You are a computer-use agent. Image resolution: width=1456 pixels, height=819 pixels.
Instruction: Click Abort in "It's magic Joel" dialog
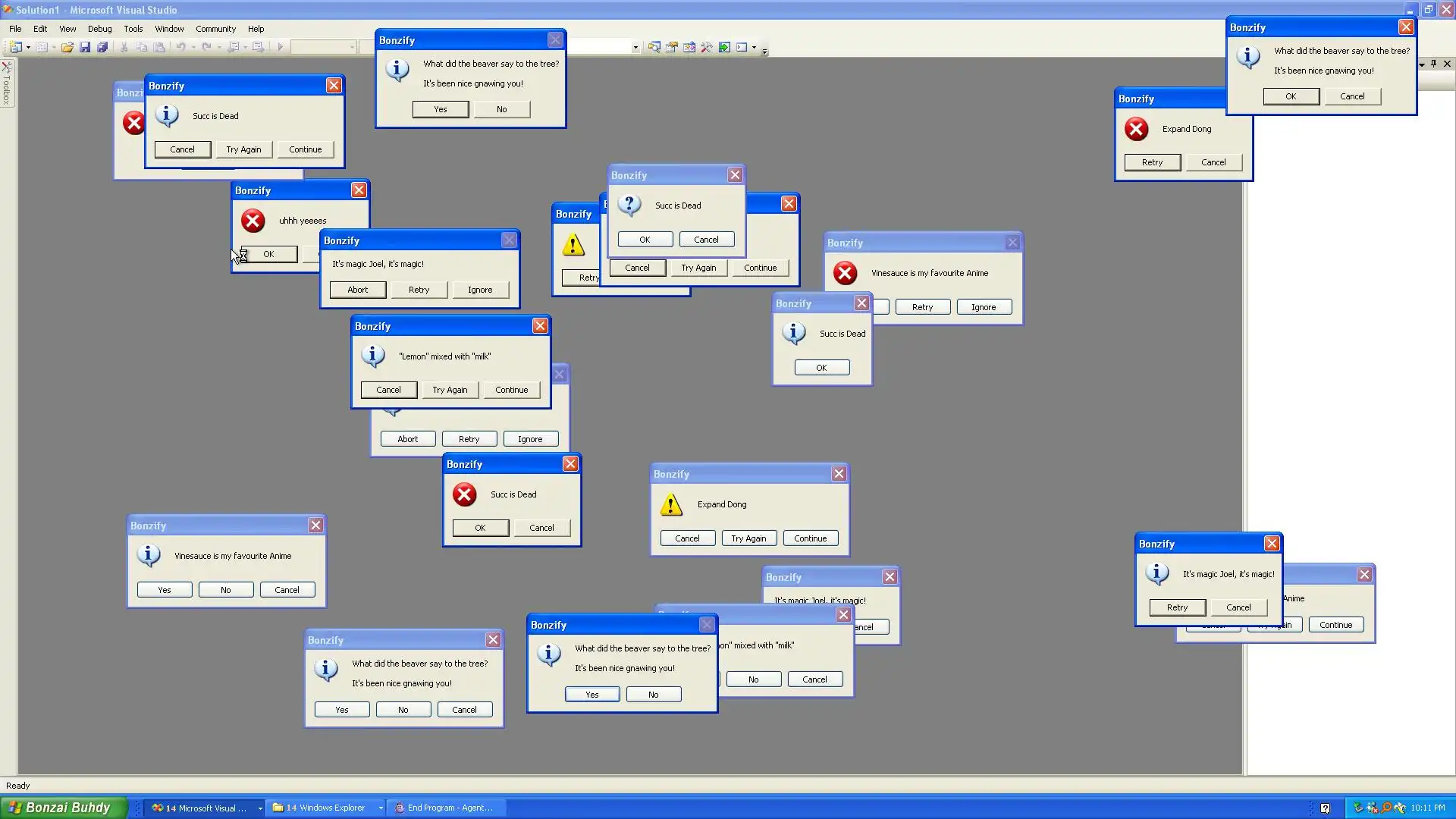(x=357, y=290)
